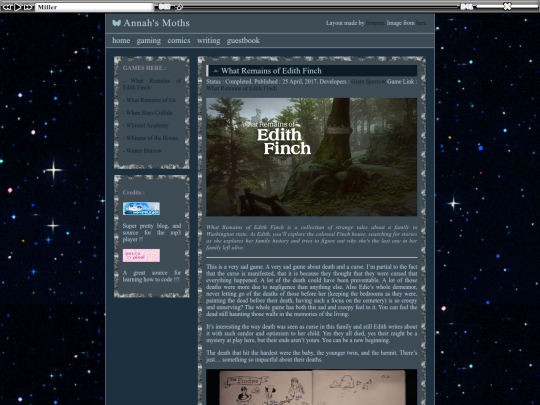
Task: Open the guestbook page
Action: (x=243, y=41)
